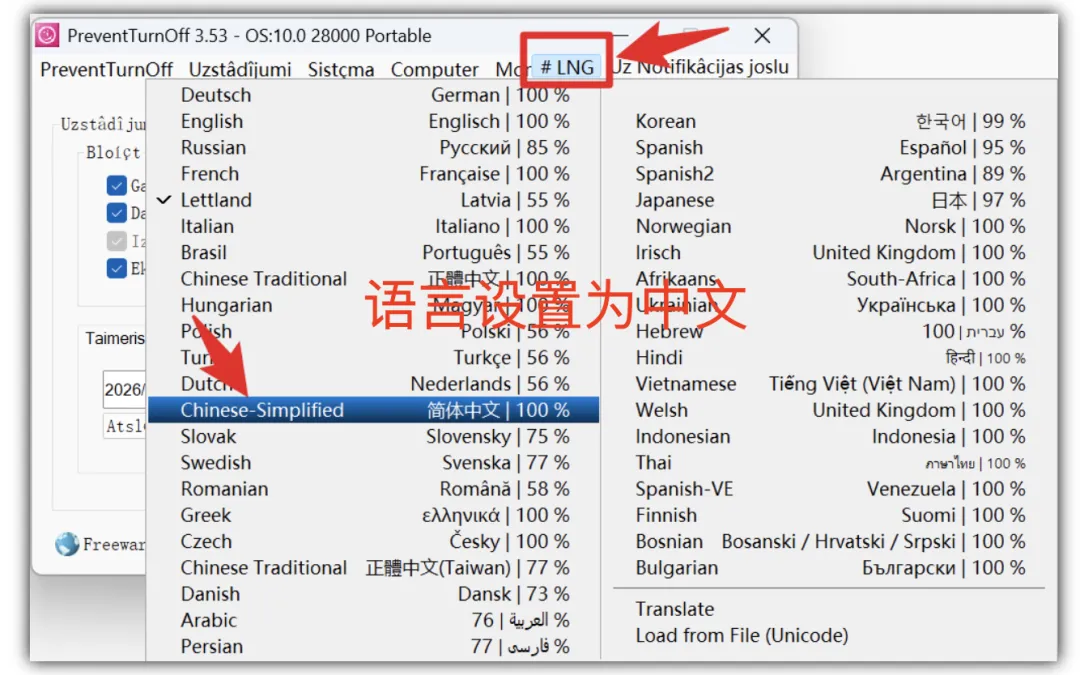Toggle the second checkbox labeled Da
The height and width of the screenshot is (675, 1080).
tap(116, 212)
